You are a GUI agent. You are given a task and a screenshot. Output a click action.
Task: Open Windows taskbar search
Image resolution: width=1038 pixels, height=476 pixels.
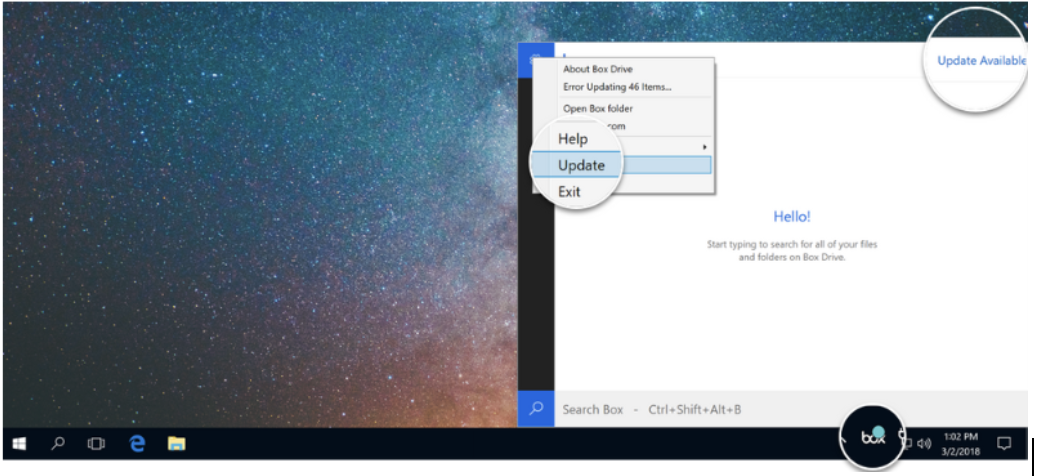pyautogui.click(x=57, y=443)
